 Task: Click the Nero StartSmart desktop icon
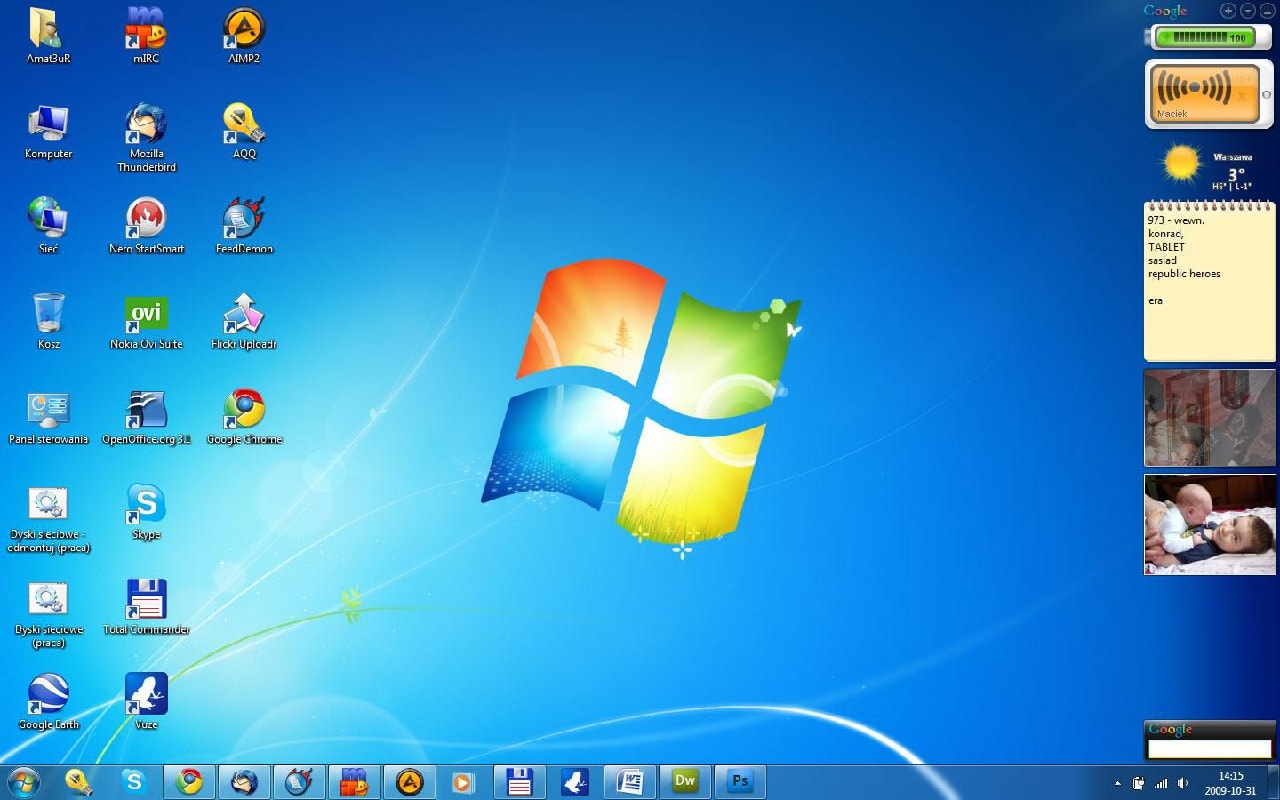[x=146, y=219]
